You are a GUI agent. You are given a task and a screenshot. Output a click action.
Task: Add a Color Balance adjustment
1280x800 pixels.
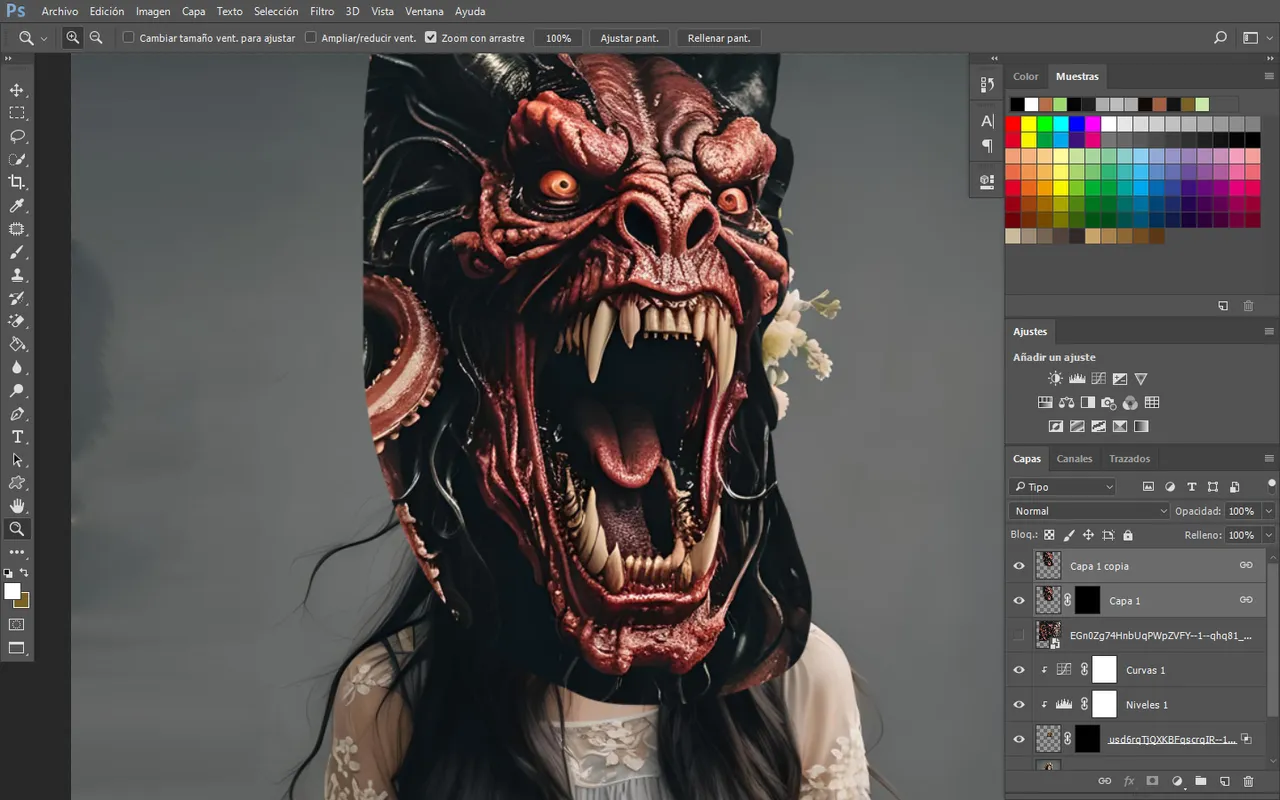1066,403
